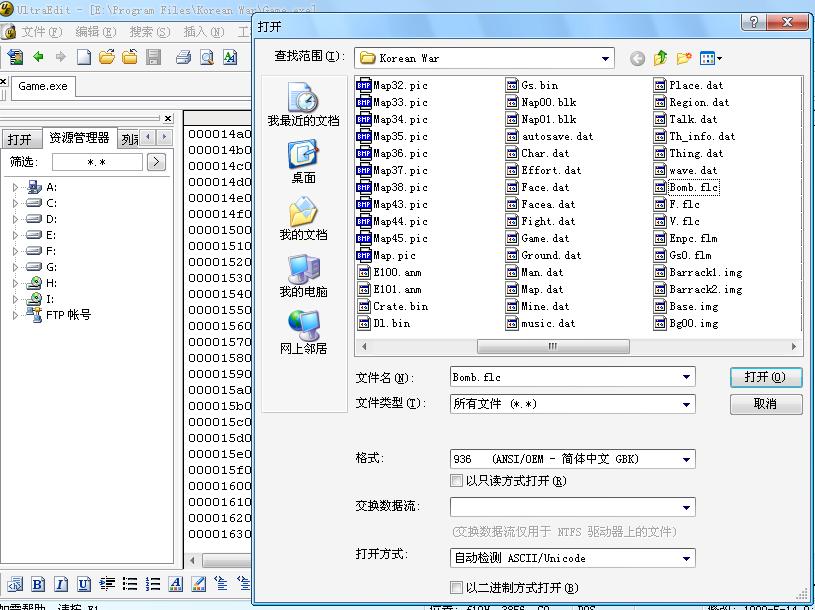This screenshot has width=815, height=610.
Task: Open the 编辑 menu
Action: tap(95, 32)
